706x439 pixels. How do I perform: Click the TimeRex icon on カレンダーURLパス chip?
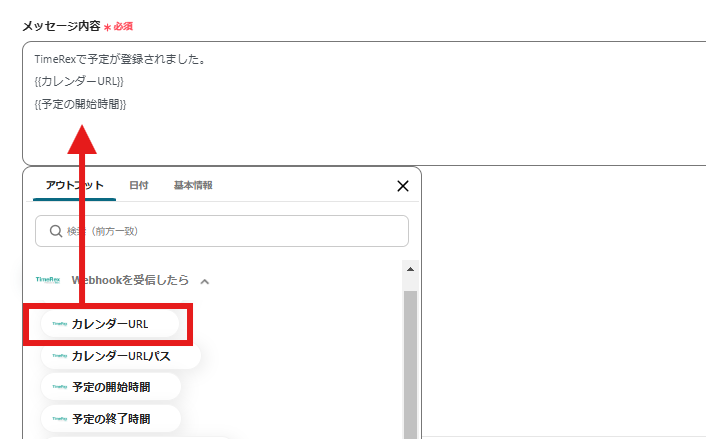59,356
